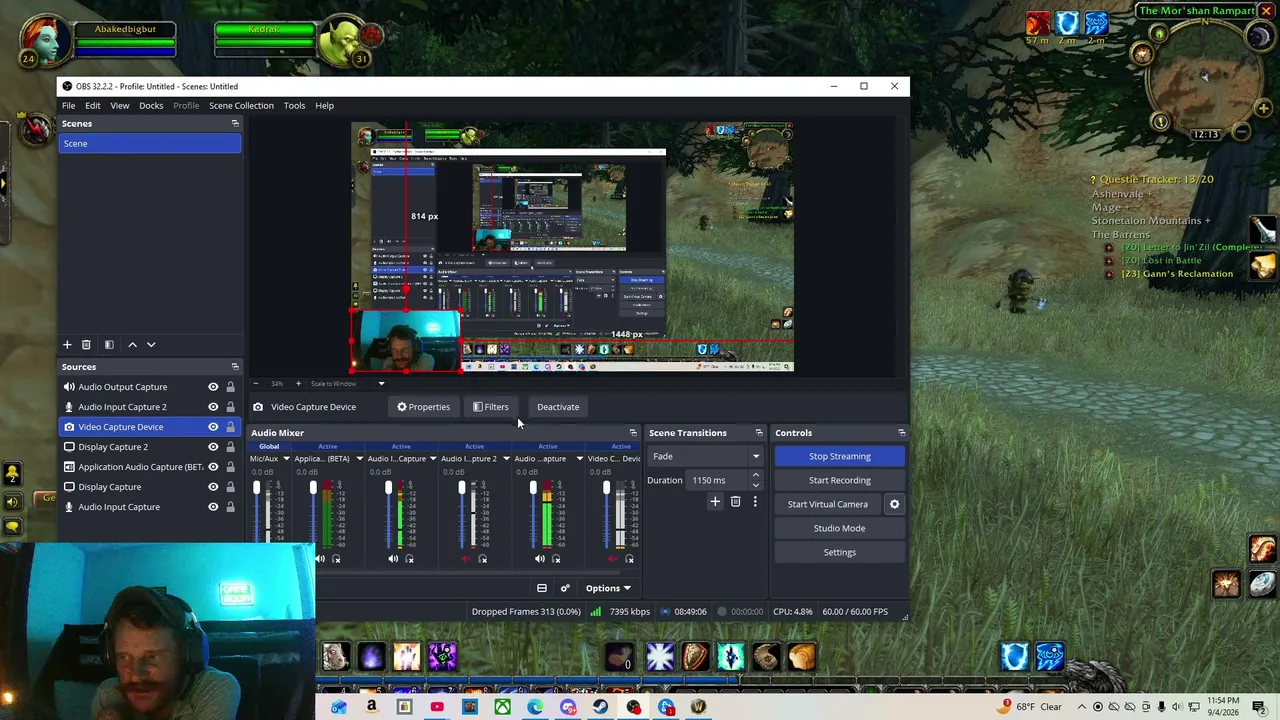Open the Tools menu

pyautogui.click(x=294, y=106)
